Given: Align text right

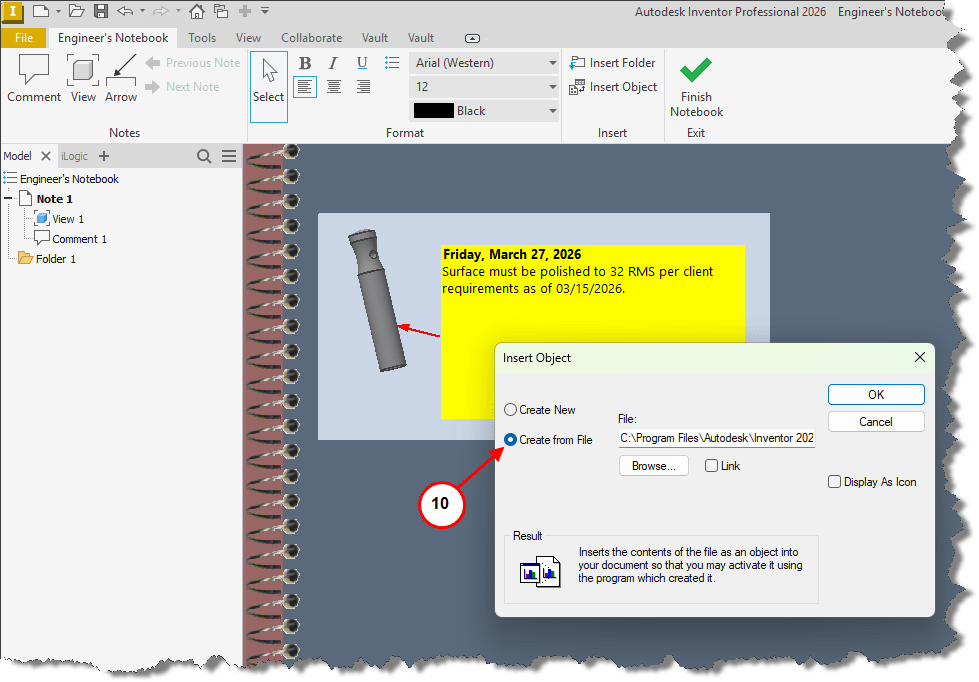Looking at the screenshot, I should [x=363, y=87].
